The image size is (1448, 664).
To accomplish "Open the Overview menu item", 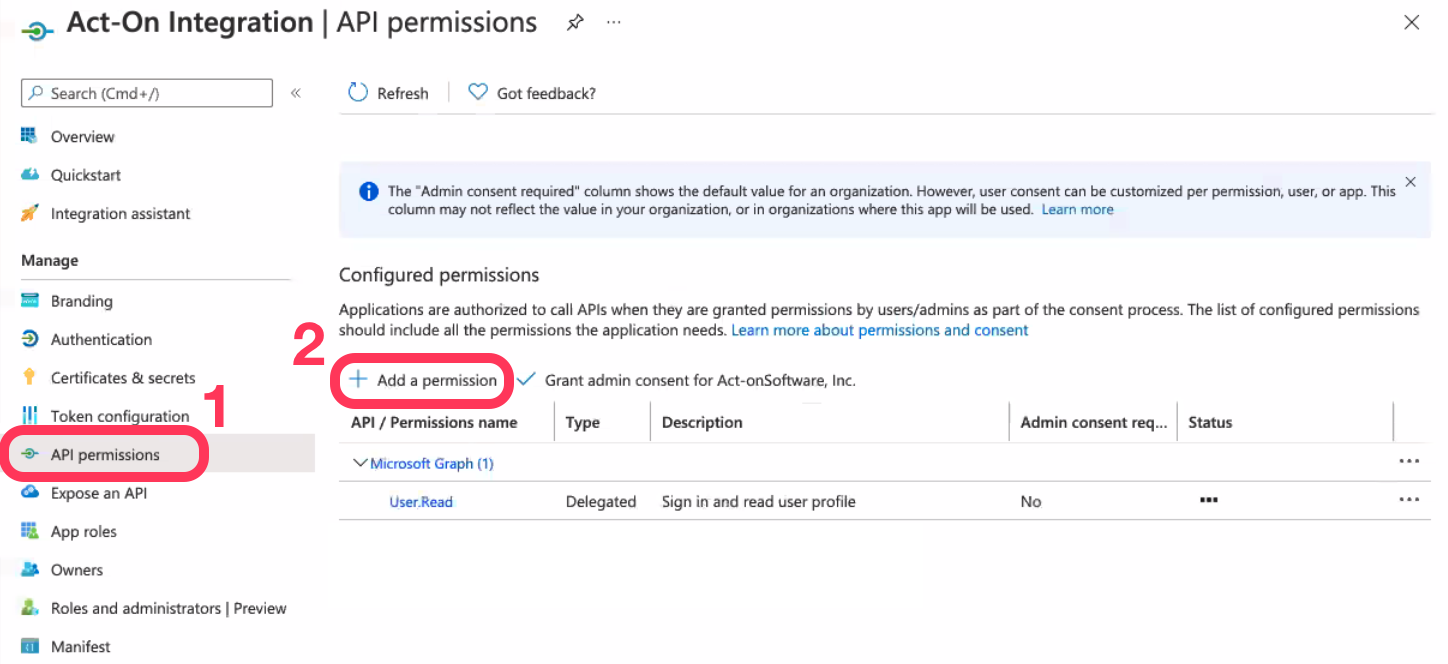I will click(x=83, y=137).
